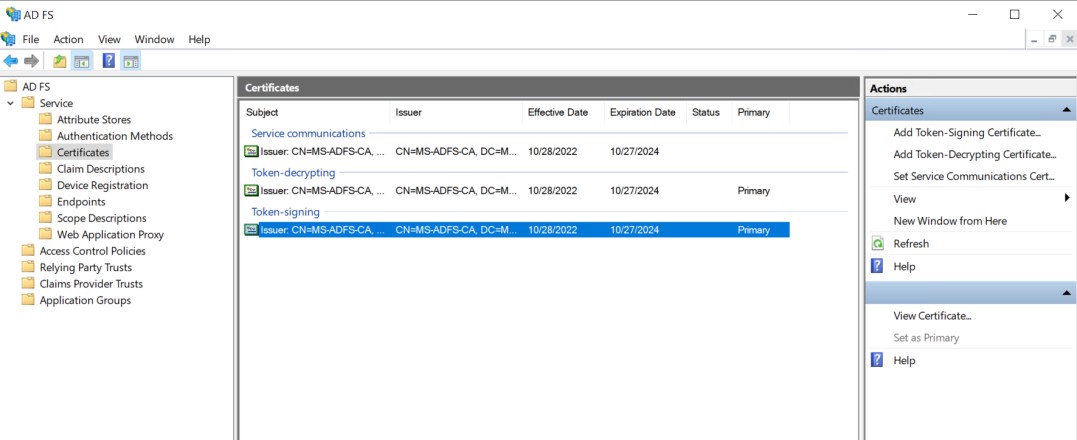Select Access Control Policies in tree

[x=93, y=251]
